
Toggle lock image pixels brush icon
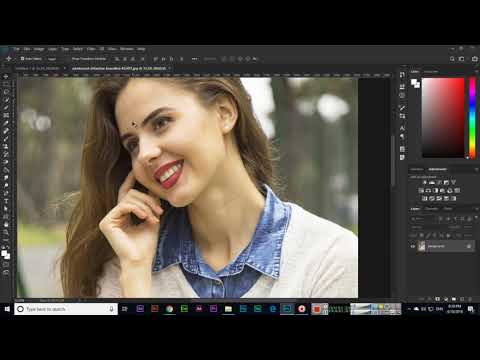tap(429, 235)
